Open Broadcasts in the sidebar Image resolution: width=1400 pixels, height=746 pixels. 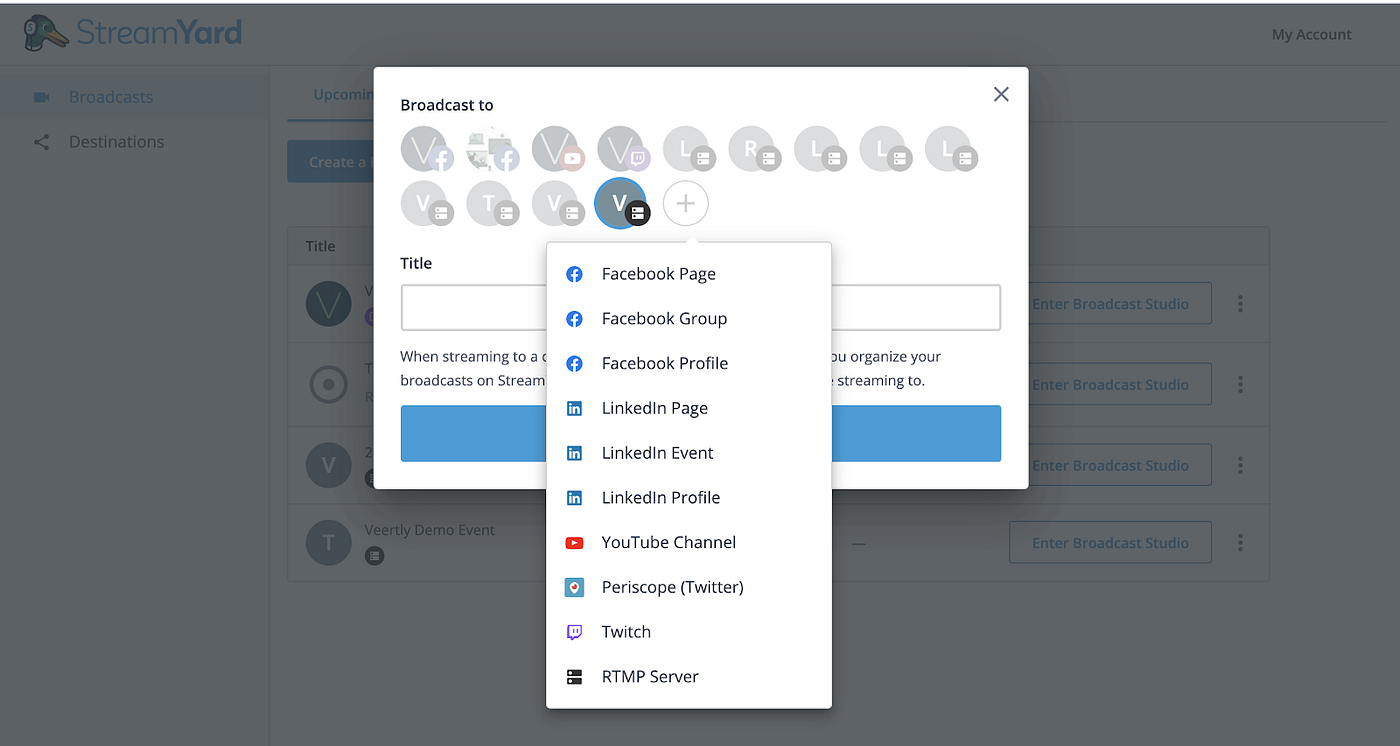tap(134, 97)
